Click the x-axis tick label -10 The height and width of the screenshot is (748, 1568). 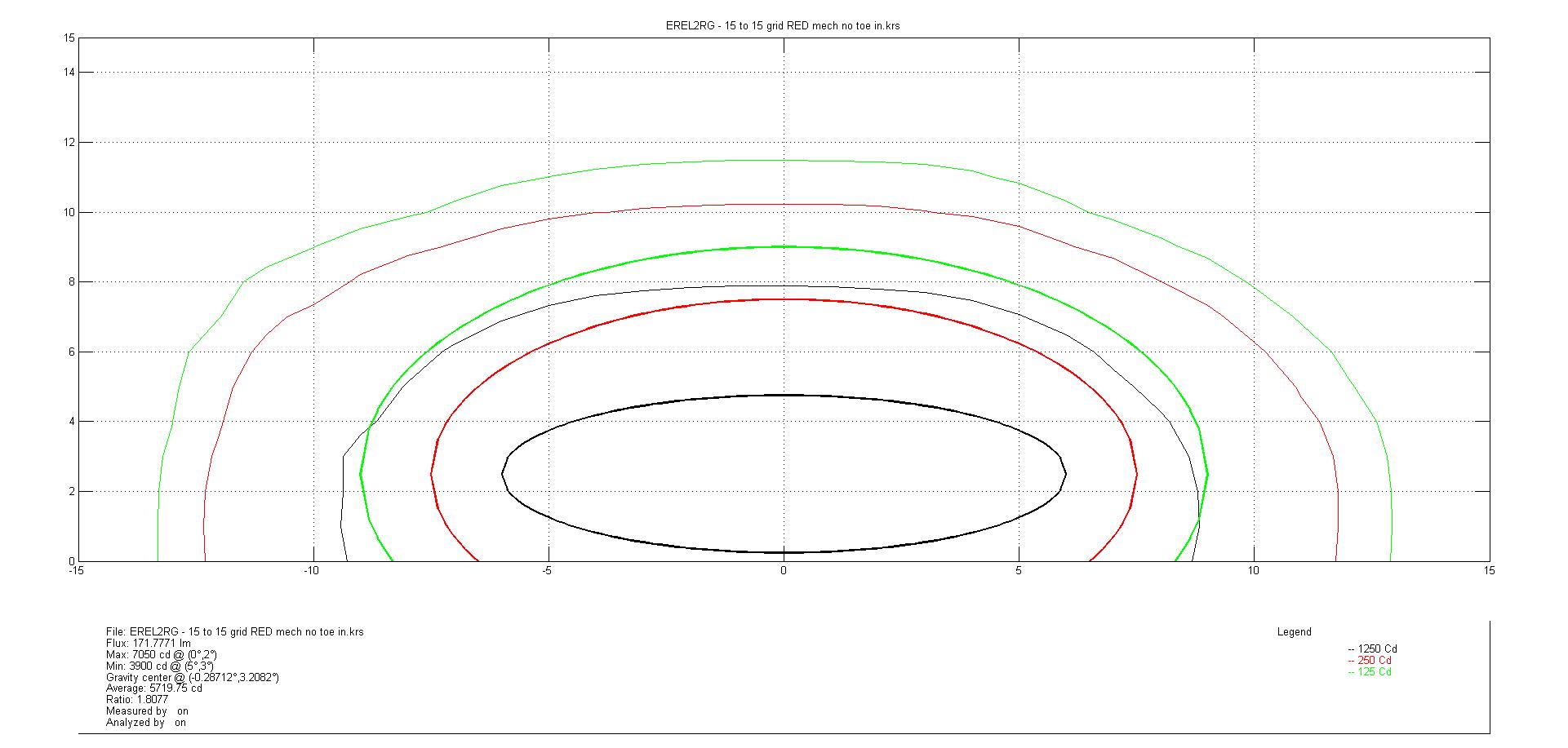[311, 571]
